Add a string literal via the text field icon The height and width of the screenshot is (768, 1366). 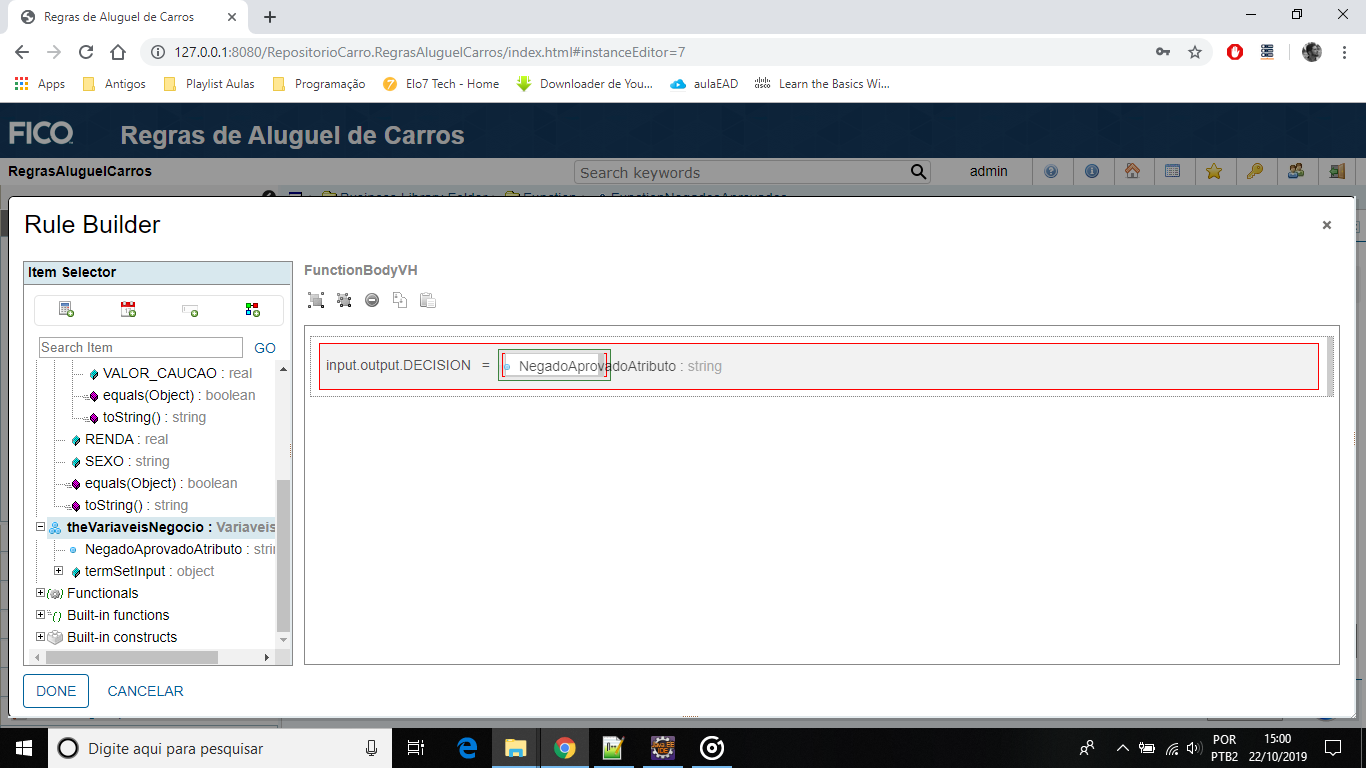[190, 310]
